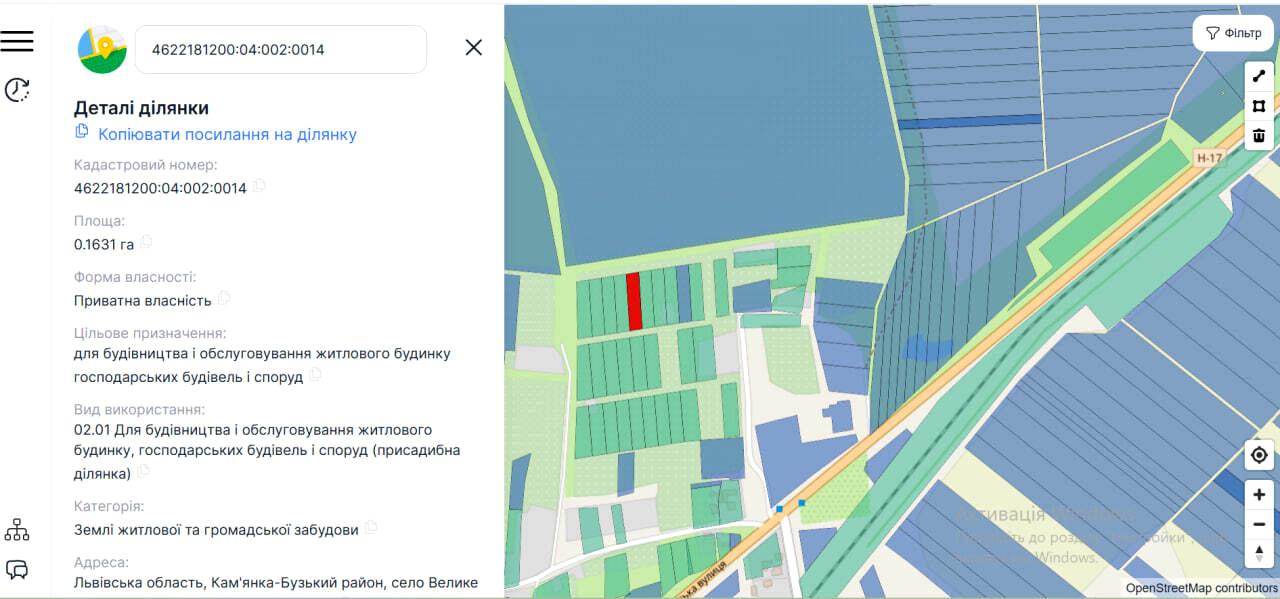
Task: Copy the parcel area 0.1631 га
Action: (146, 242)
